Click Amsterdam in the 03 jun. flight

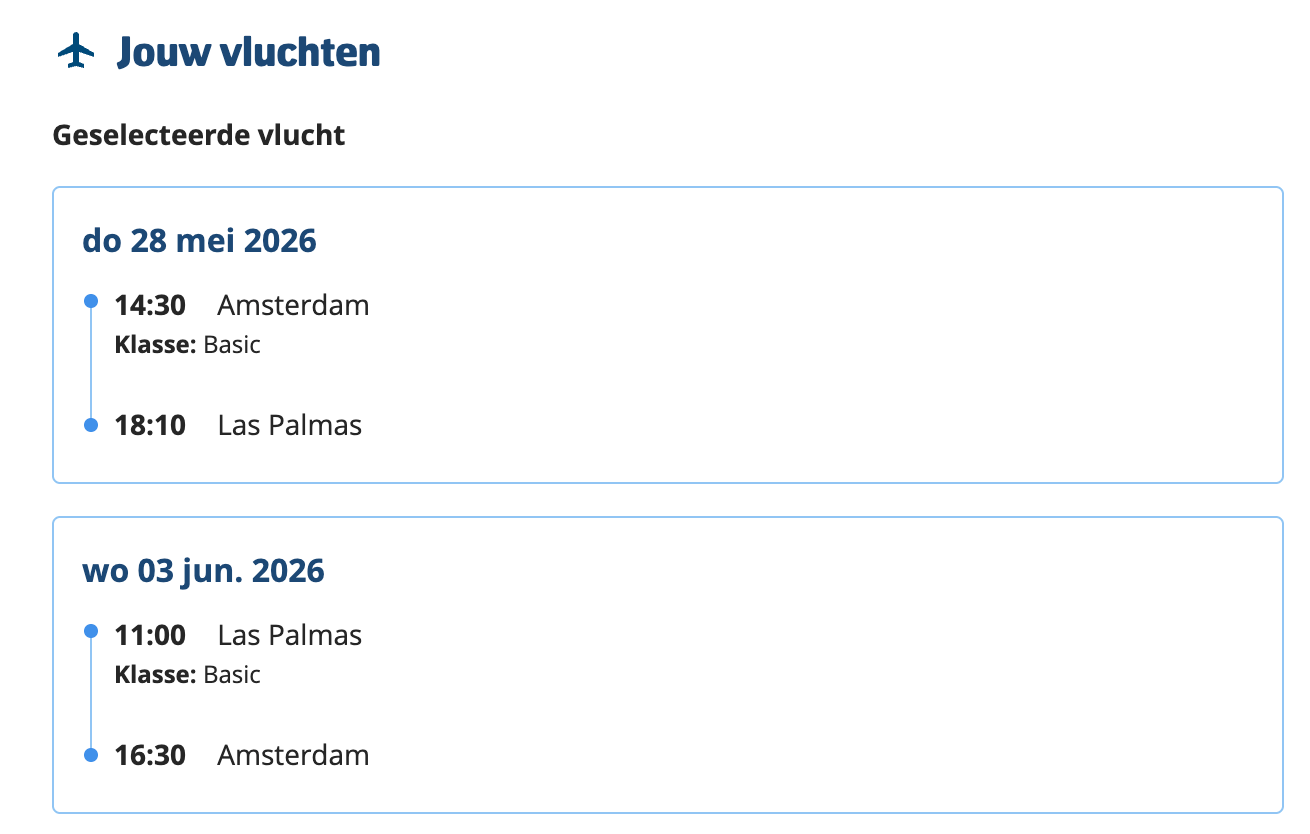(x=293, y=755)
